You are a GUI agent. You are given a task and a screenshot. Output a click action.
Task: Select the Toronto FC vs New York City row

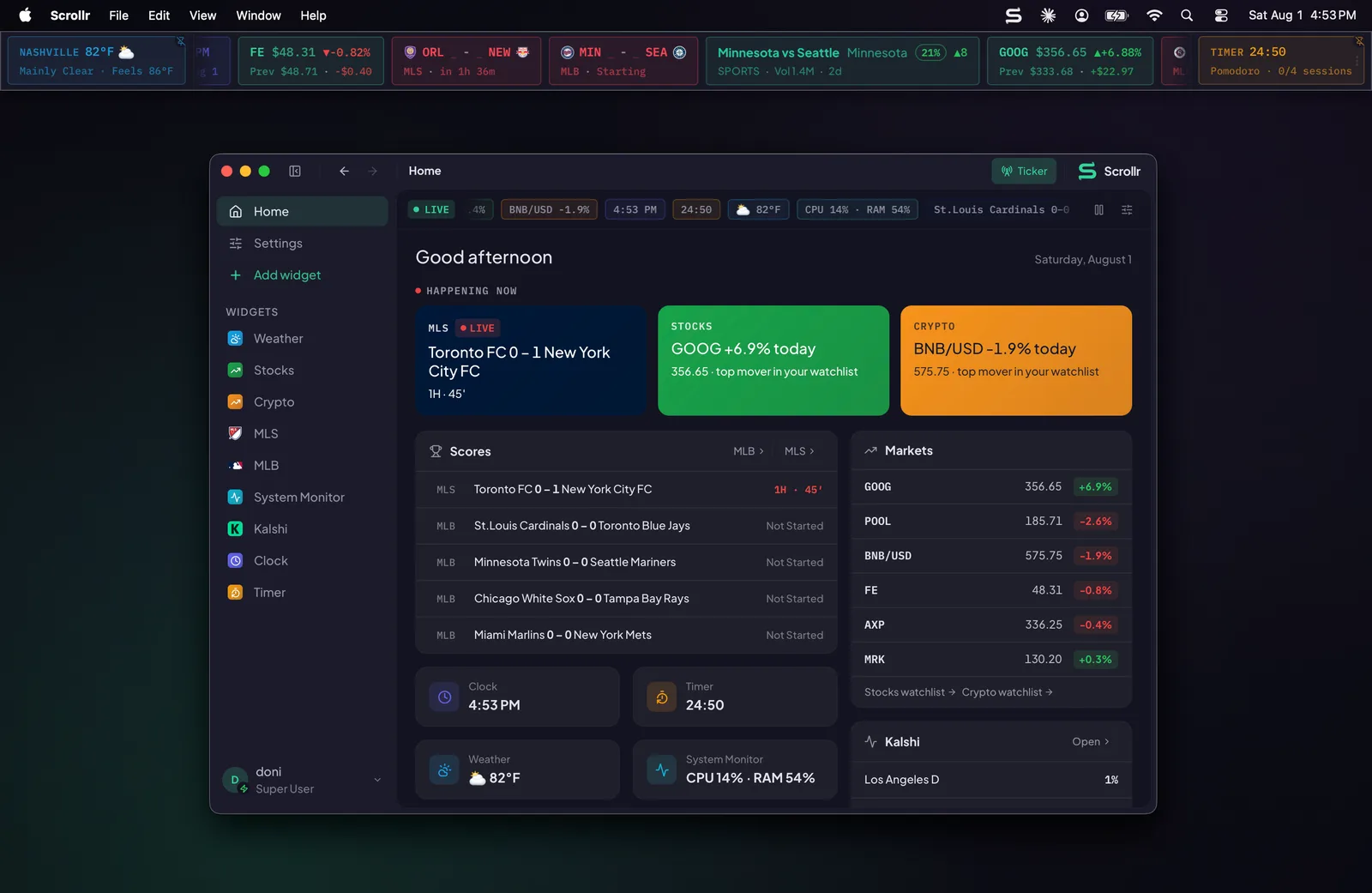(626, 490)
